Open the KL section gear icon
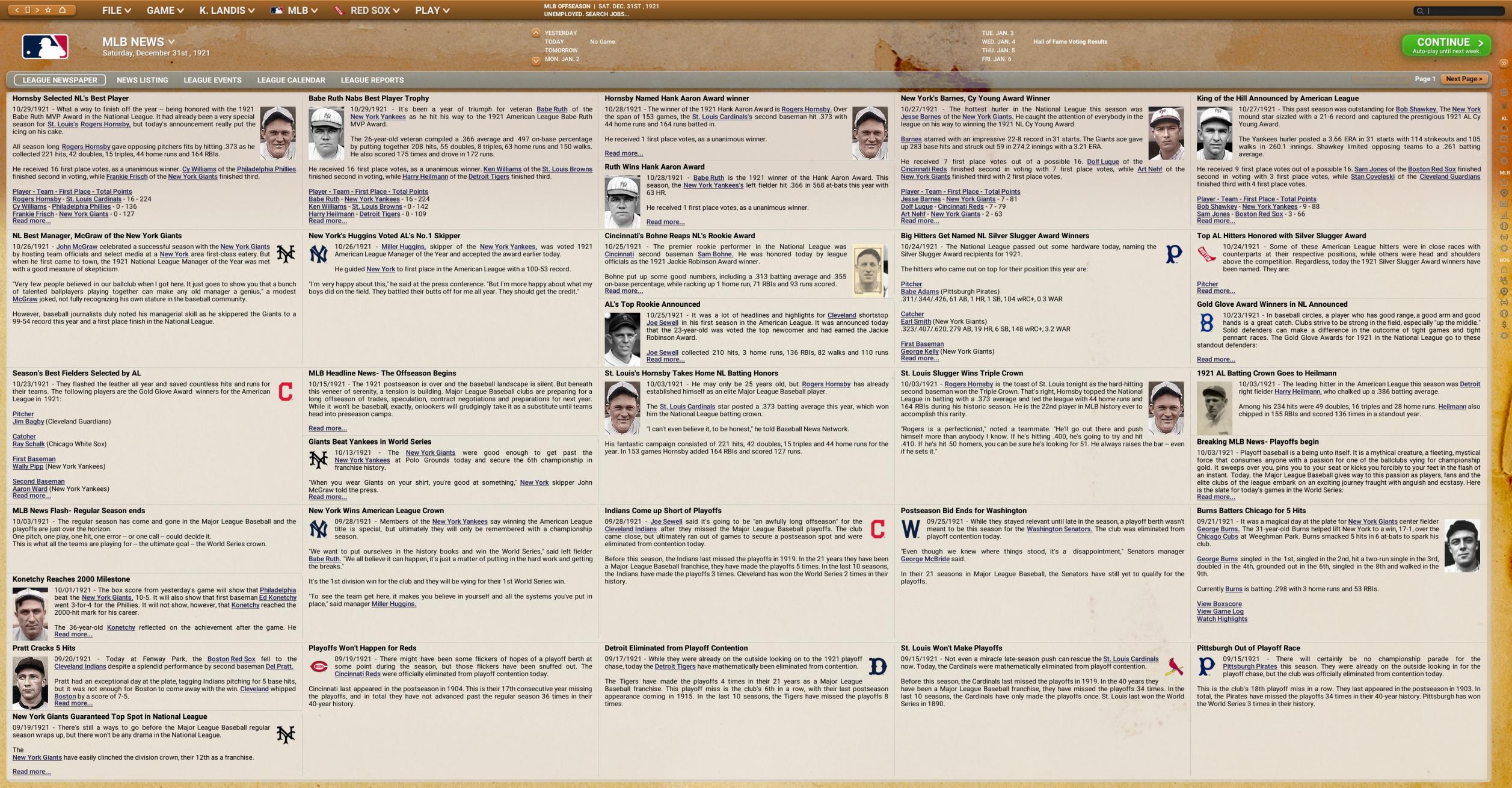The image size is (1512, 788). [1504, 161]
